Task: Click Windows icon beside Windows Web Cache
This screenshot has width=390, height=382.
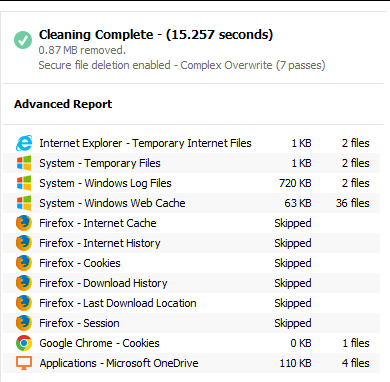Action: click(x=24, y=203)
